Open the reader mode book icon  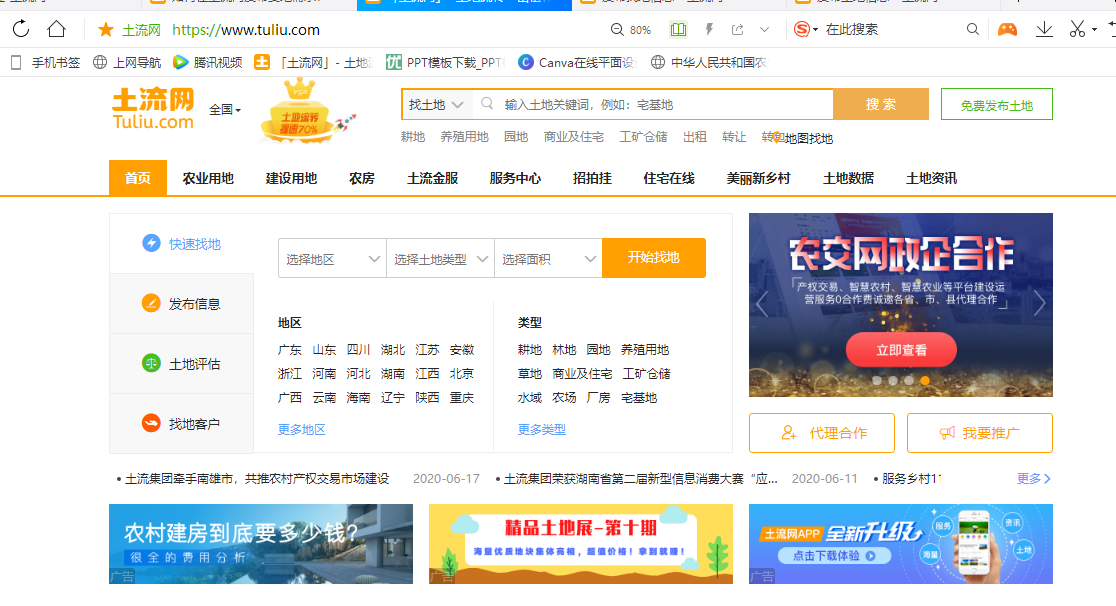click(679, 30)
